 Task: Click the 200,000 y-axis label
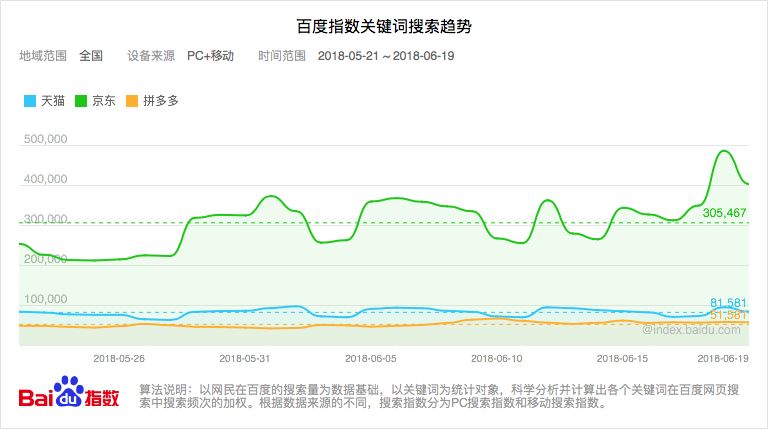coord(46,259)
